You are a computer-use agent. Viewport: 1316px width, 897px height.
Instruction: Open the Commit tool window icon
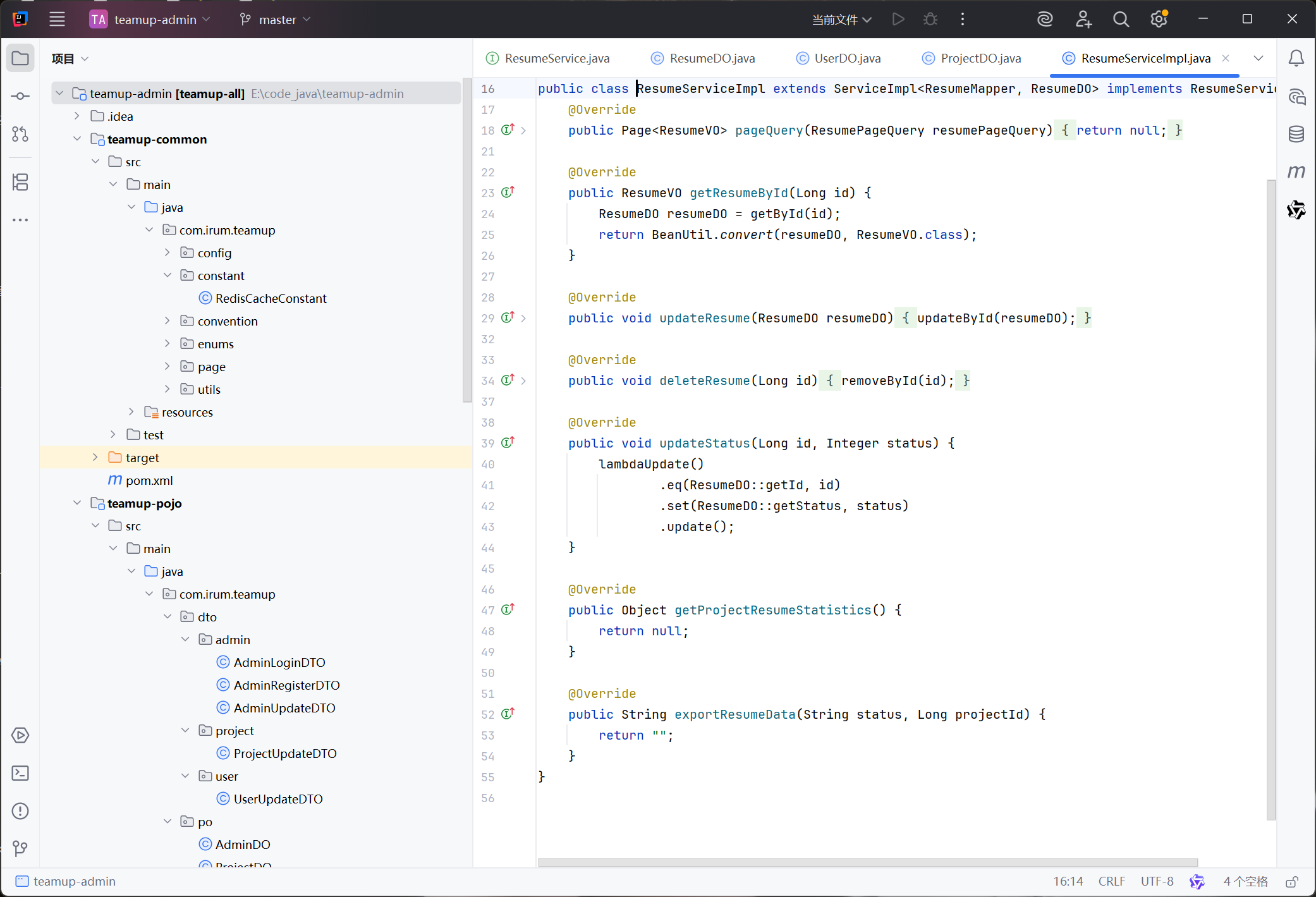[x=20, y=96]
